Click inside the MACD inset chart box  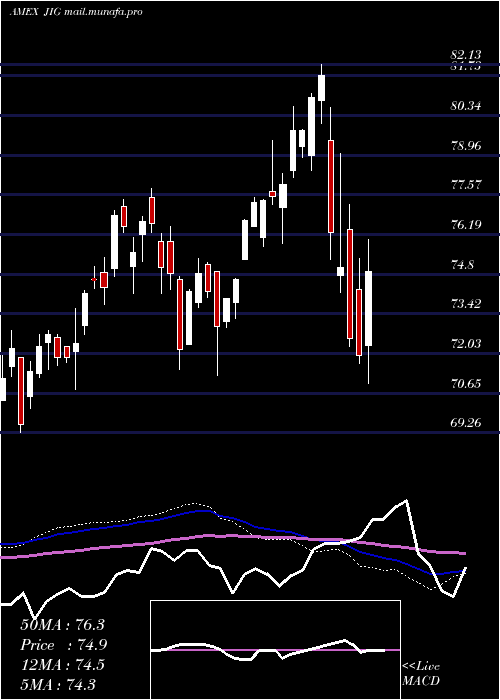click(275, 650)
